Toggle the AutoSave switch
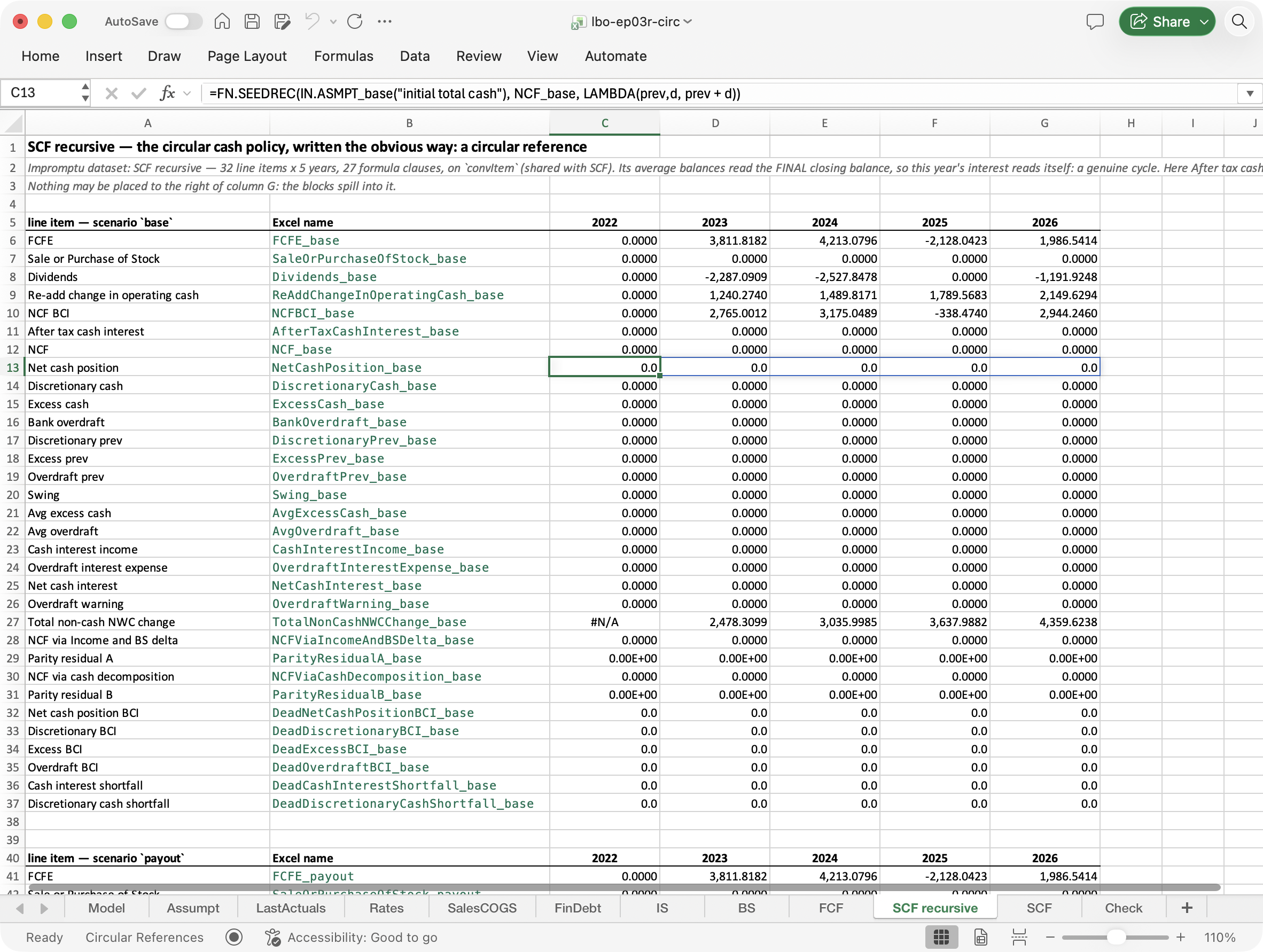 coord(183,22)
